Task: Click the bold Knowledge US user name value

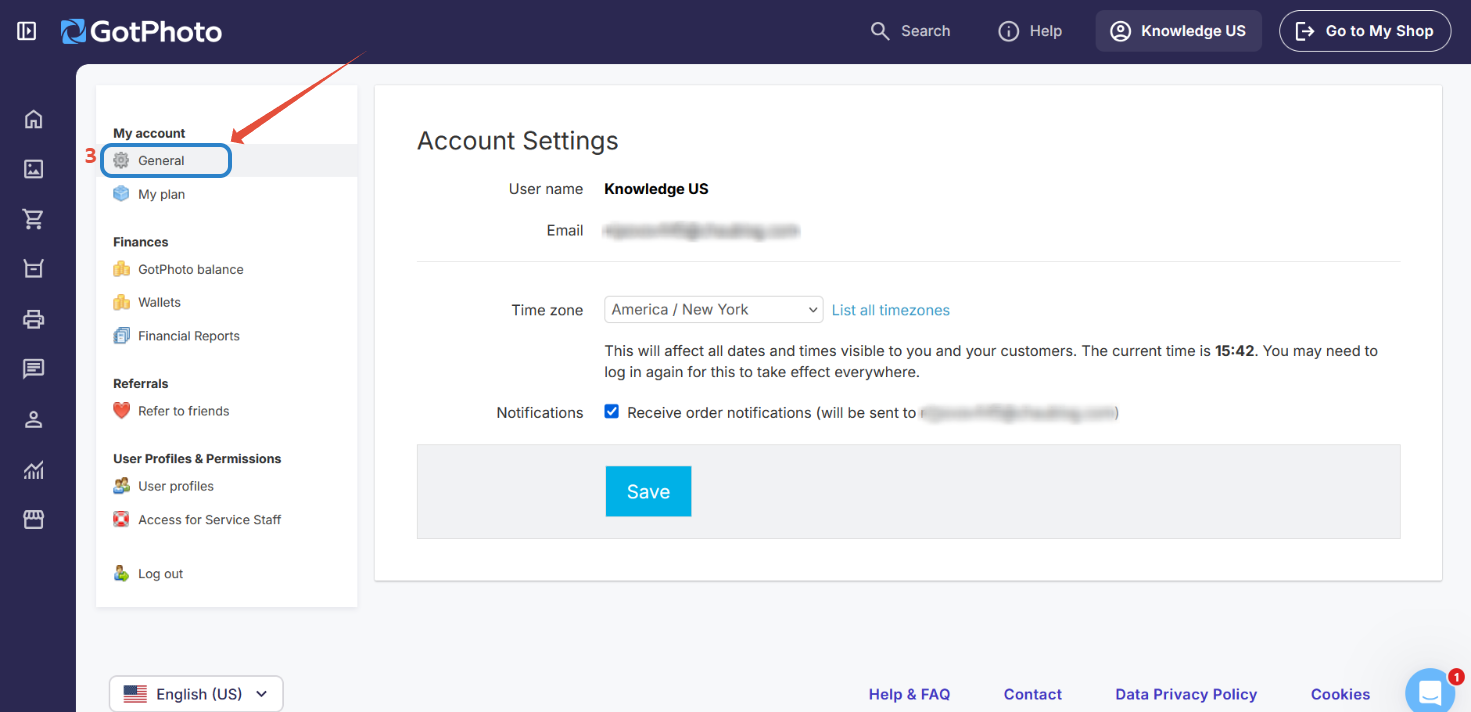Action: point(656,189)
